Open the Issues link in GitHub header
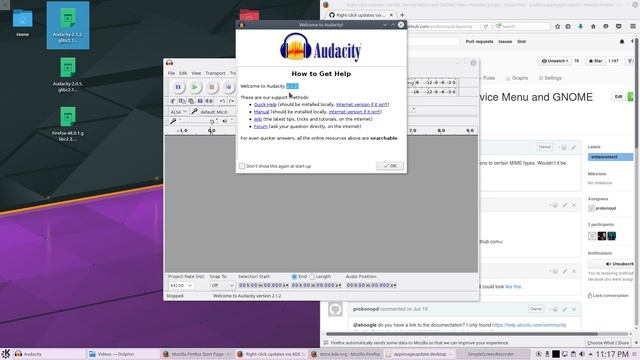640x360 pixels. click(505, 42)
